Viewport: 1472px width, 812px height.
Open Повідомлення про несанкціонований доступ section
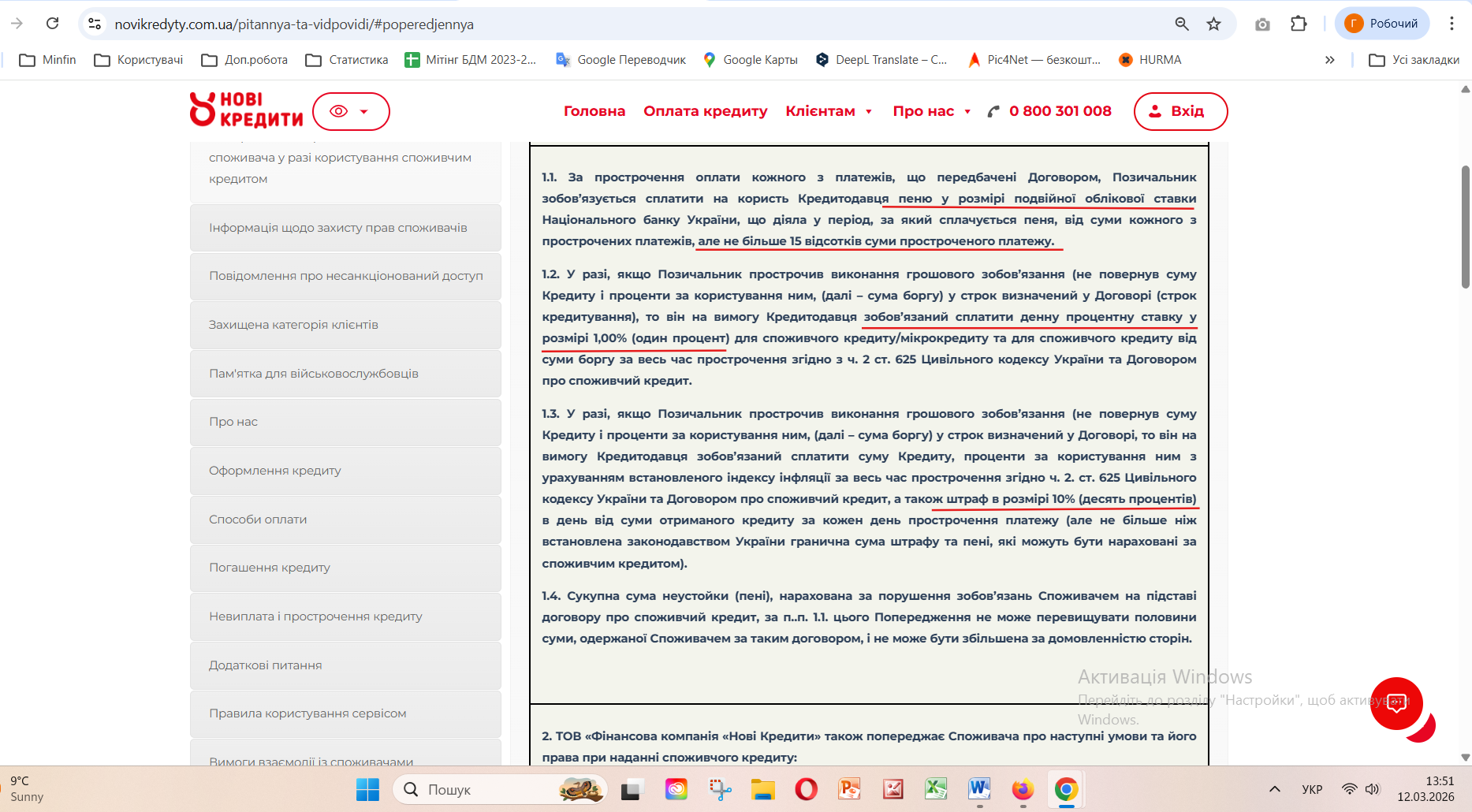(345, 276)
